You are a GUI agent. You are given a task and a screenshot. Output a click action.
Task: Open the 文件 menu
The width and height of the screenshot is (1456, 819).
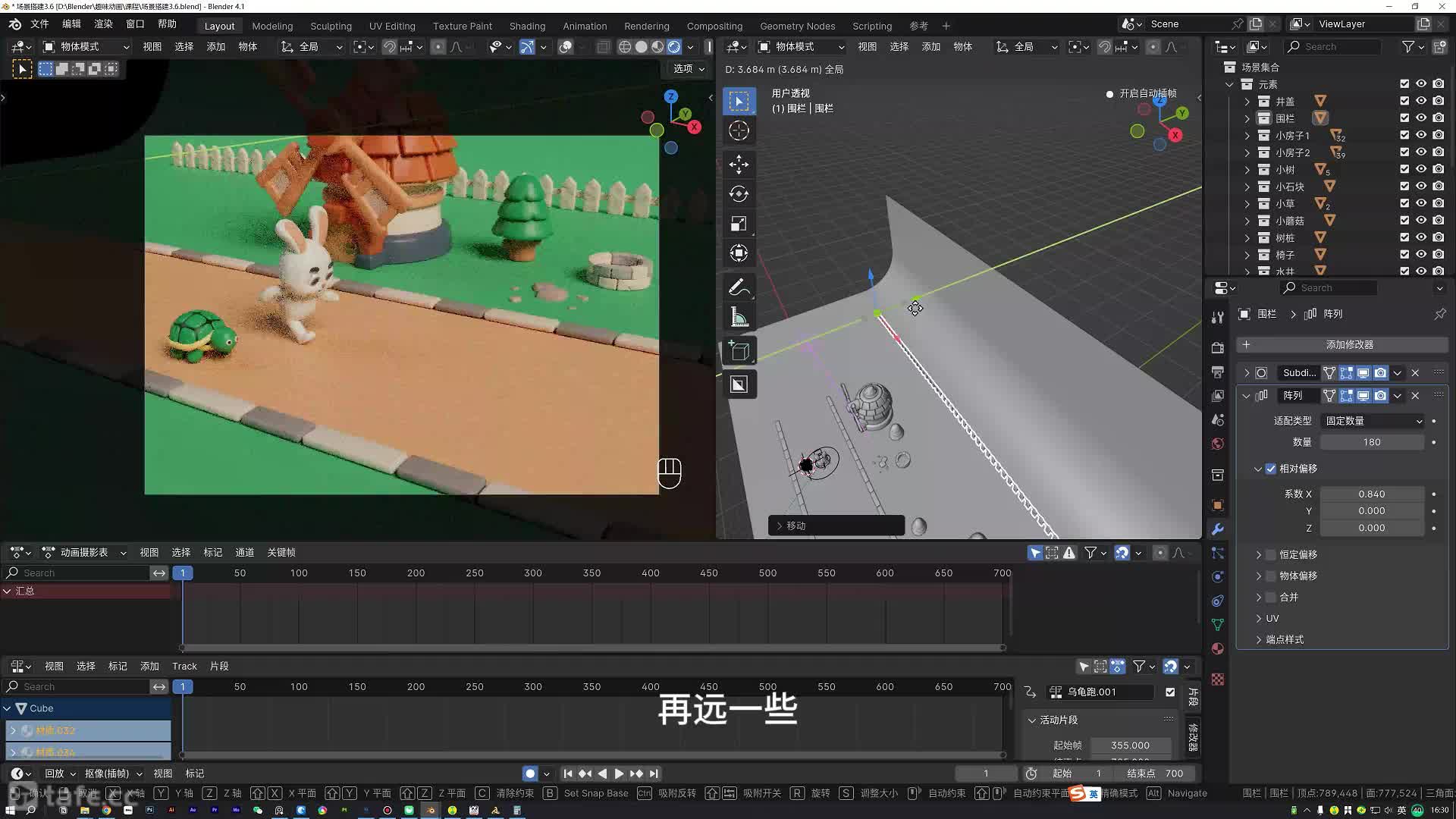tap(39, 24)
